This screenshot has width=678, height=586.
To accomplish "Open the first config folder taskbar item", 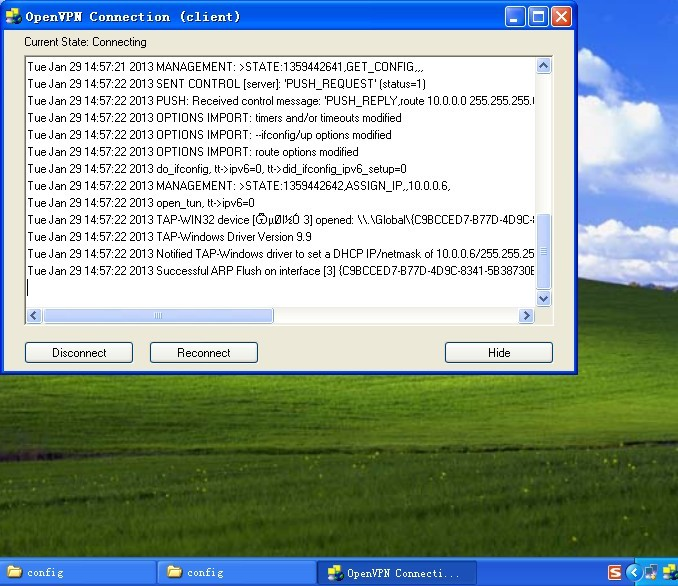I will click(x=78, y=573).
